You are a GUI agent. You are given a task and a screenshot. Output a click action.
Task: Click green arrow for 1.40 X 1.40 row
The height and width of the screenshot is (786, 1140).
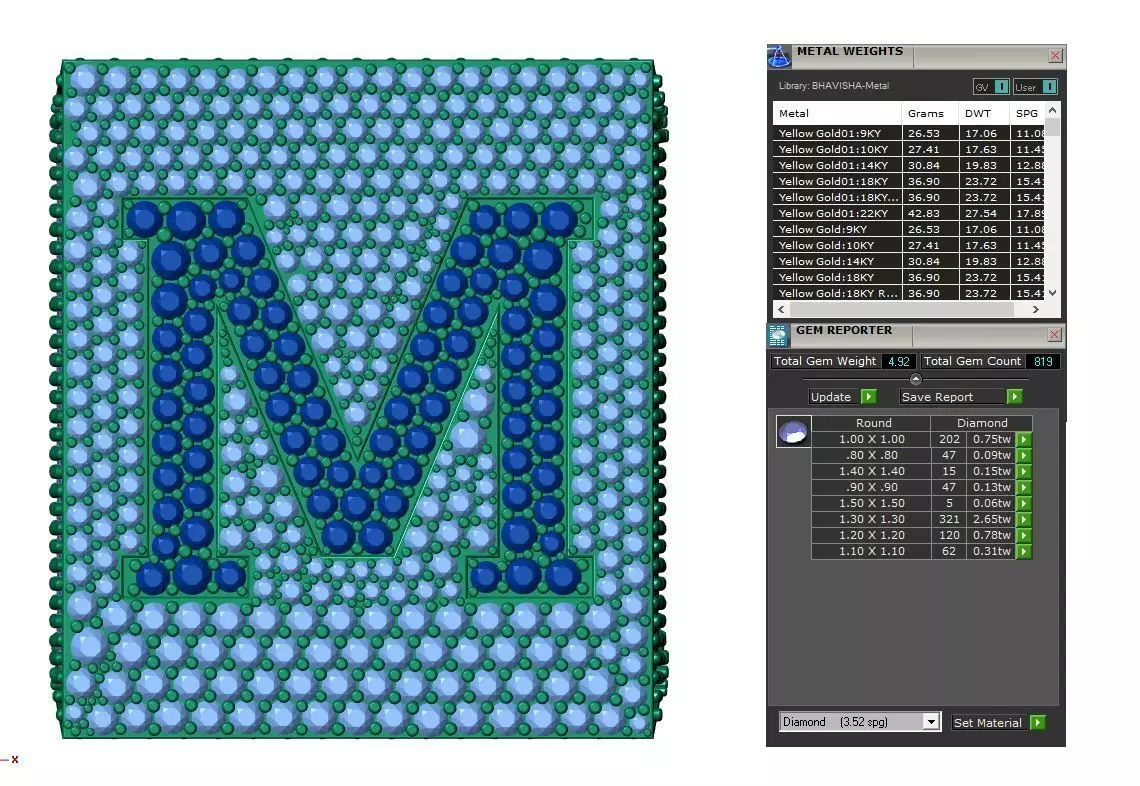click(1024, 471)
